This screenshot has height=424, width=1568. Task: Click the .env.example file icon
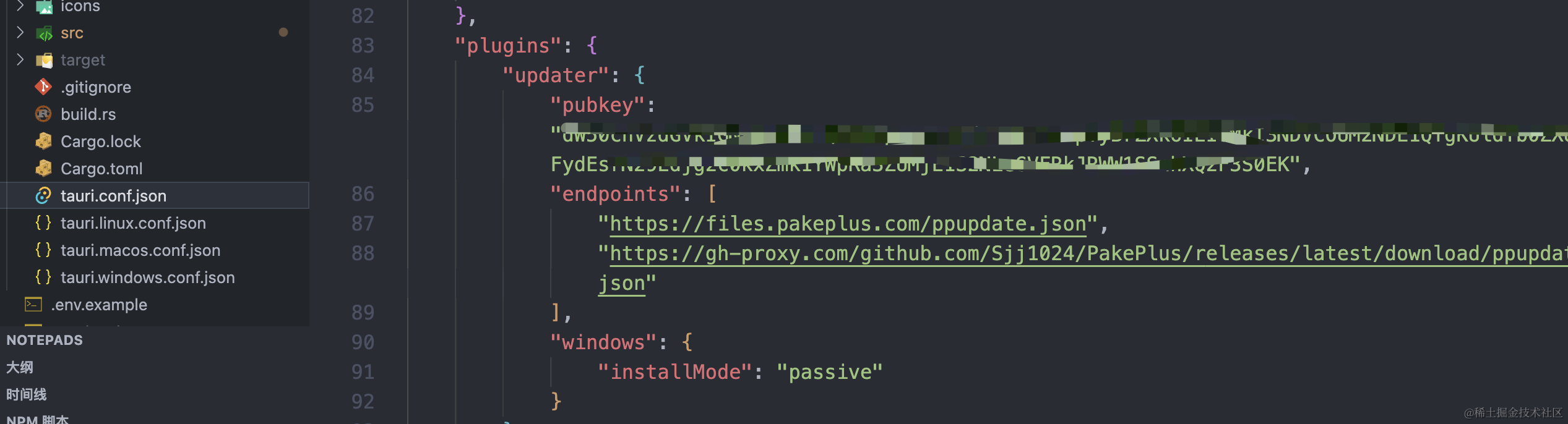click(x=33, y=305)
